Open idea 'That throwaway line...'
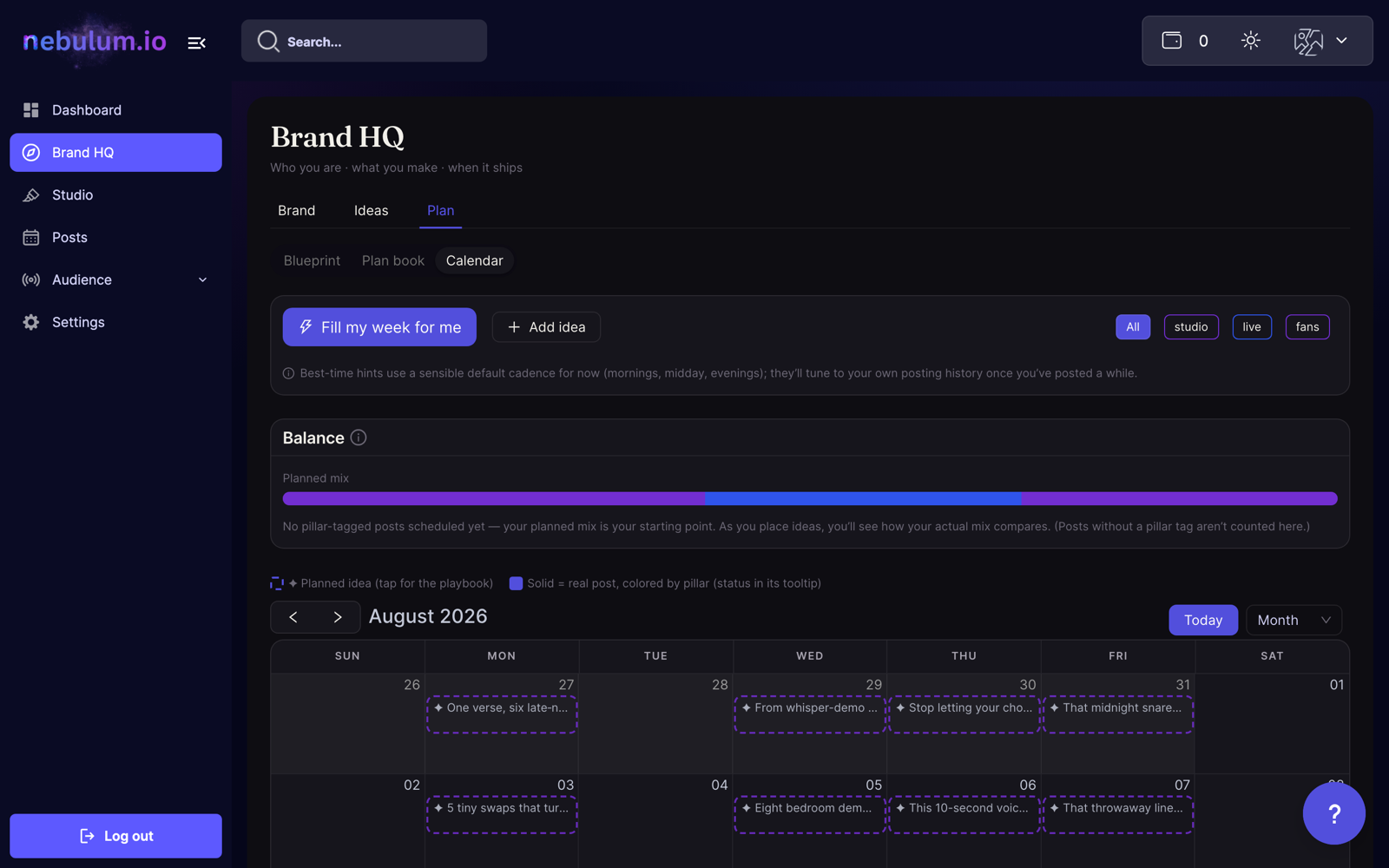Screen dimensions: 1389x868 point(1118,815)
